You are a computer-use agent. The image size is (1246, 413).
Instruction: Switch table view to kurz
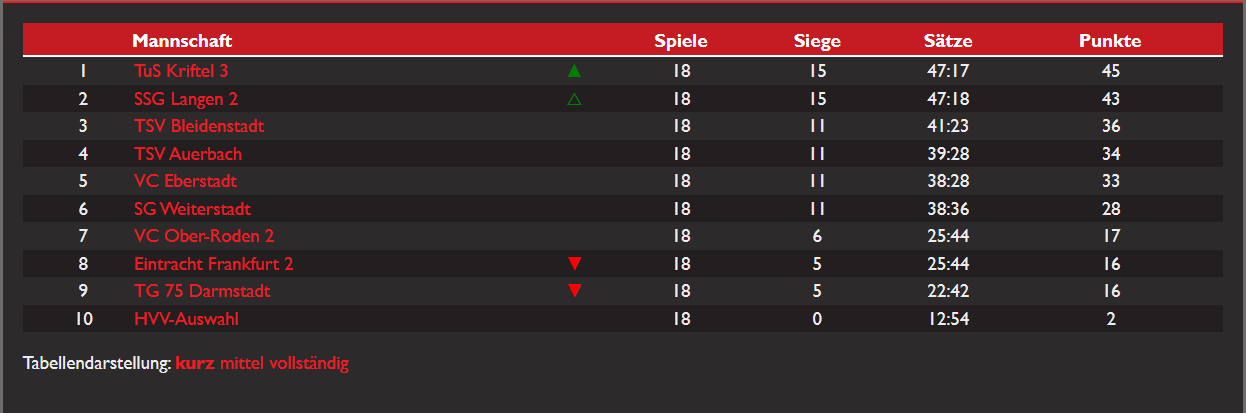195,363
